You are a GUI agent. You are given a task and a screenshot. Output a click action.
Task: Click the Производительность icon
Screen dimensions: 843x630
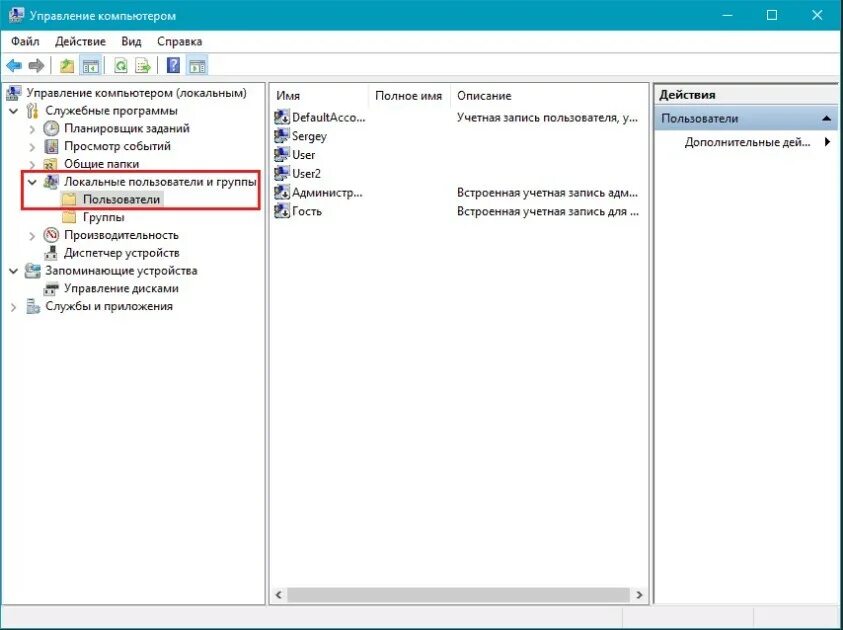51,235
